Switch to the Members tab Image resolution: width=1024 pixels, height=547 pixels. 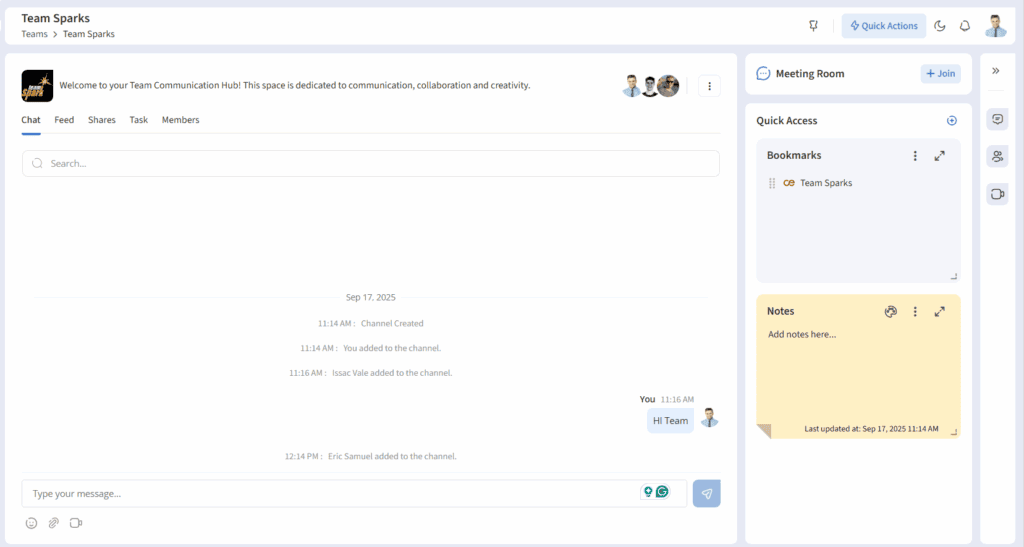pos(180,120)
